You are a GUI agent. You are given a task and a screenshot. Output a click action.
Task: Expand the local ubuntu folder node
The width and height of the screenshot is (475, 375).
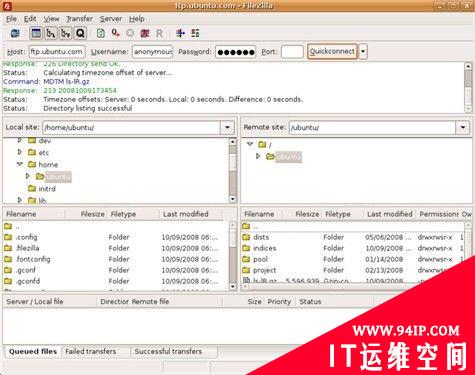coord(28,176)
